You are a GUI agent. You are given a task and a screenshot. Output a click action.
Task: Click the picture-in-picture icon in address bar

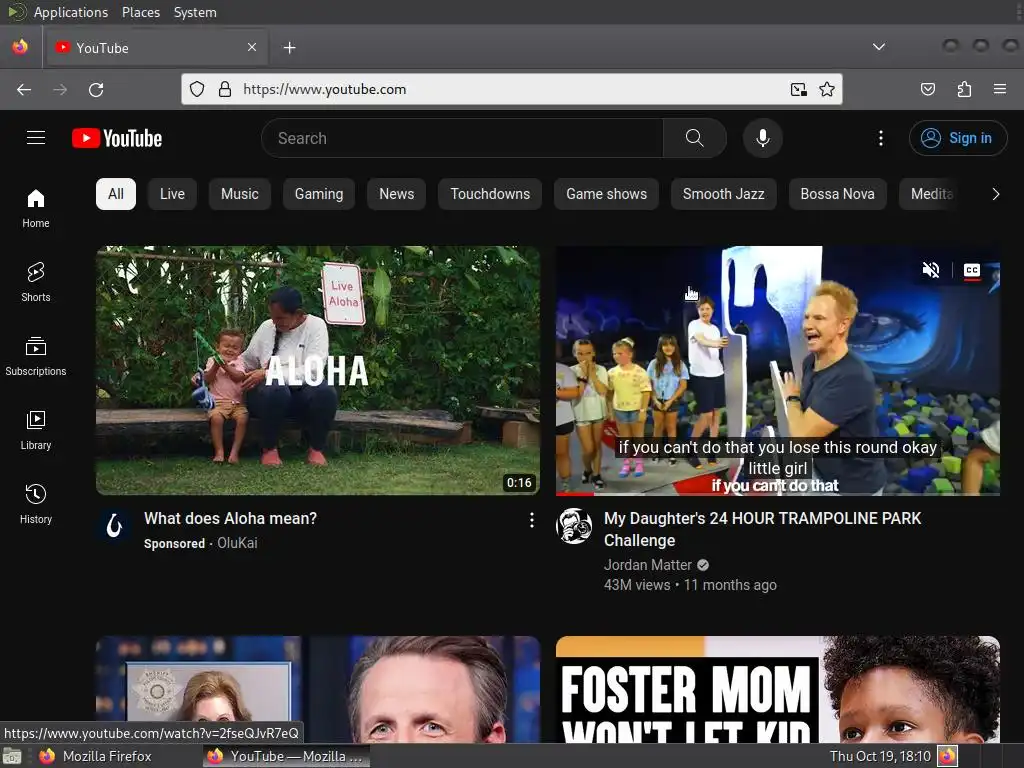click(798, 89)
